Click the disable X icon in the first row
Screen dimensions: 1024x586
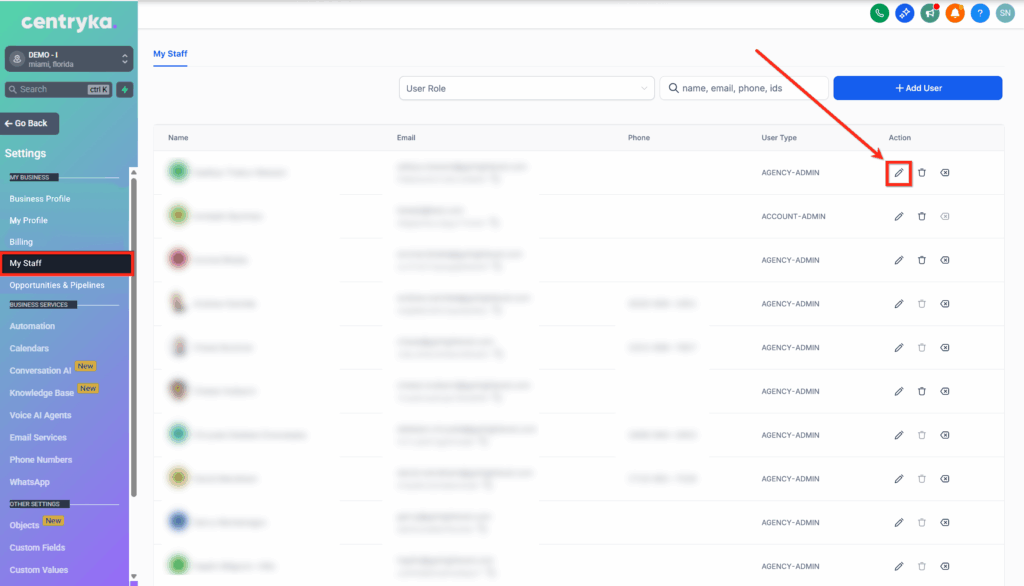pyautogui.click(x=944, y=172)
